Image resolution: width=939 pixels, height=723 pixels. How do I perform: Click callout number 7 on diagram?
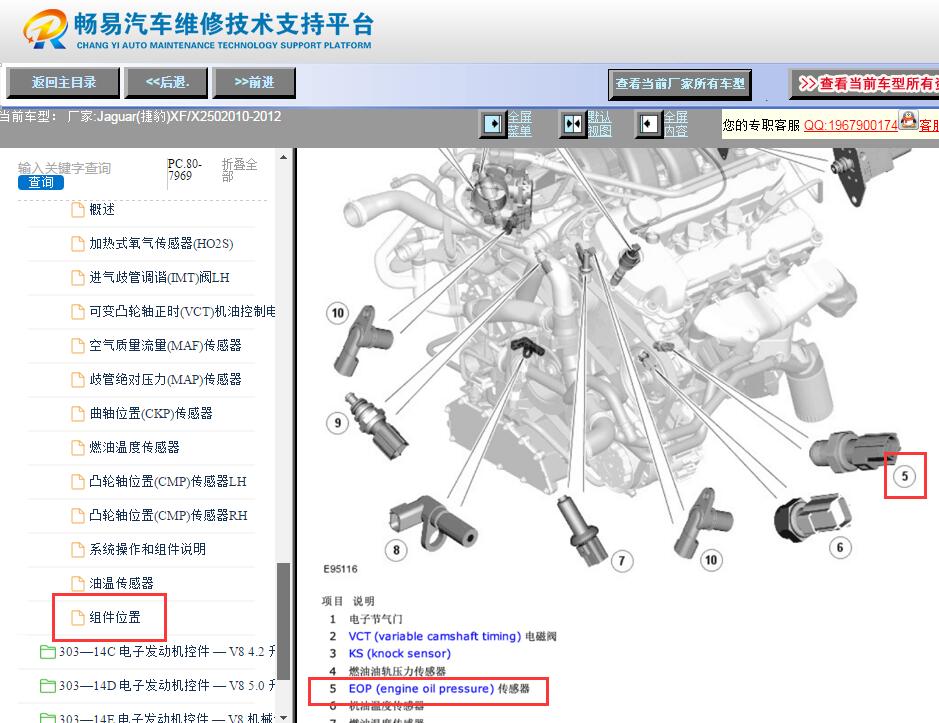point(622,561)
